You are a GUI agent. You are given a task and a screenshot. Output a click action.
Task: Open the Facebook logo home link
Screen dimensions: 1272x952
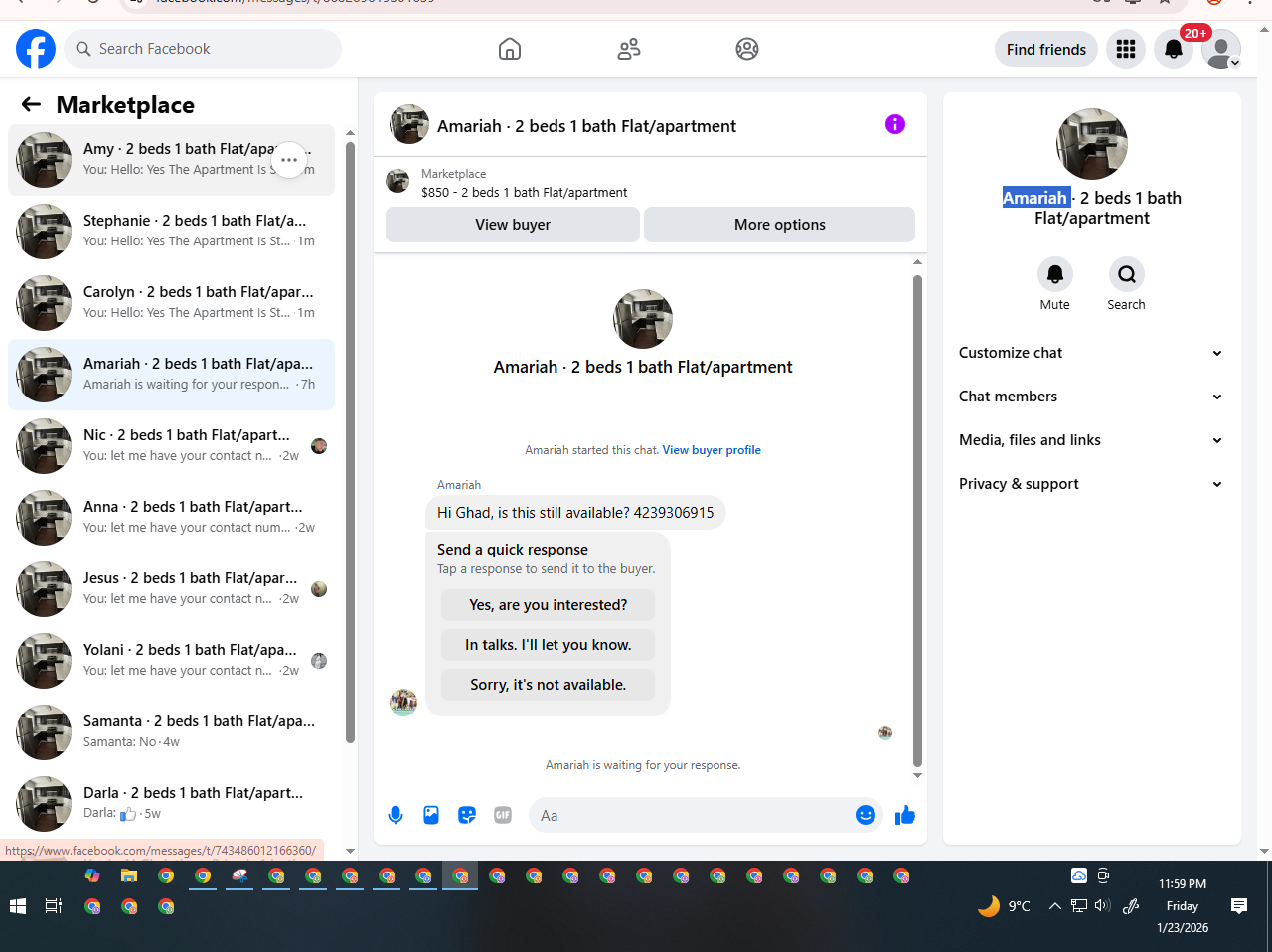point(36,49)
